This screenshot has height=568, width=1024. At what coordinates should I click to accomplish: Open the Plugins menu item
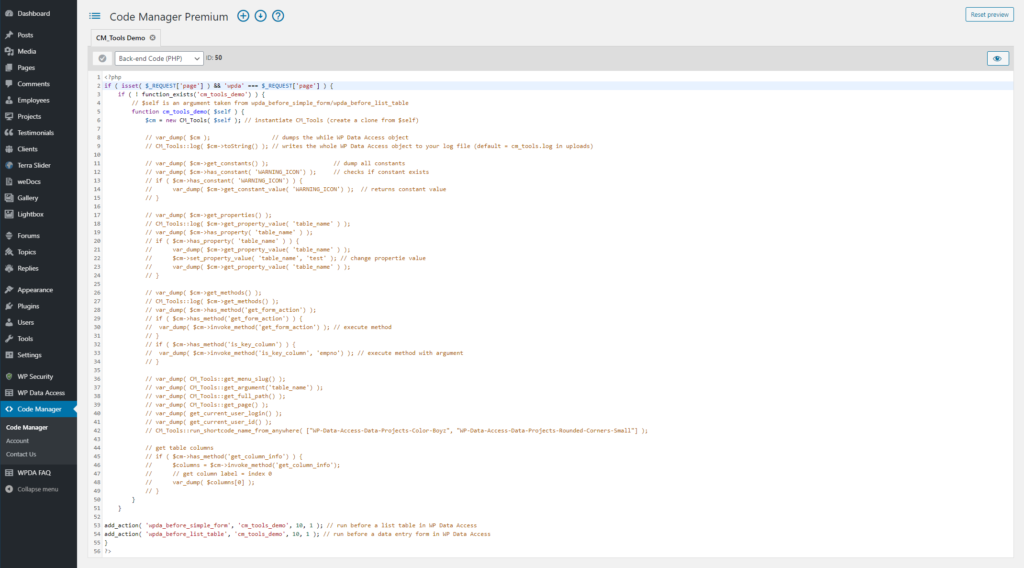[28, 306]
